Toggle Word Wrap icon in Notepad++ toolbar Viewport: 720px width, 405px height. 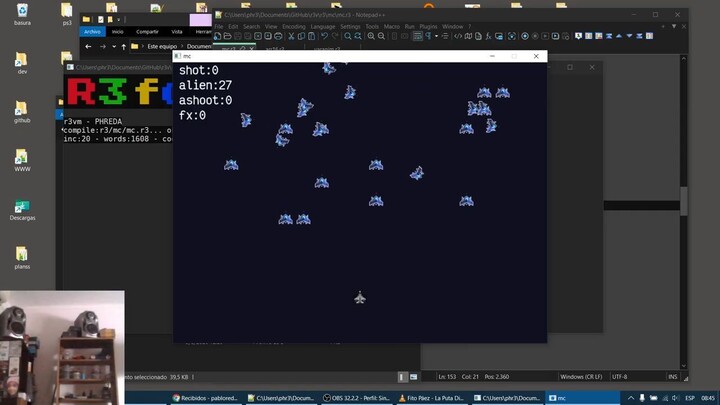pos(417,36)
